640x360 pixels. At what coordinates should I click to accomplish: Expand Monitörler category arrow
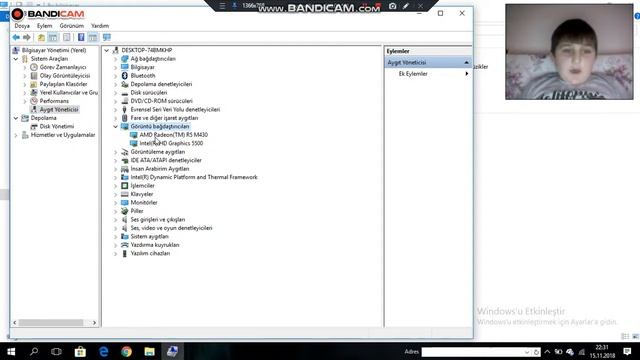(x=116, y=203)
